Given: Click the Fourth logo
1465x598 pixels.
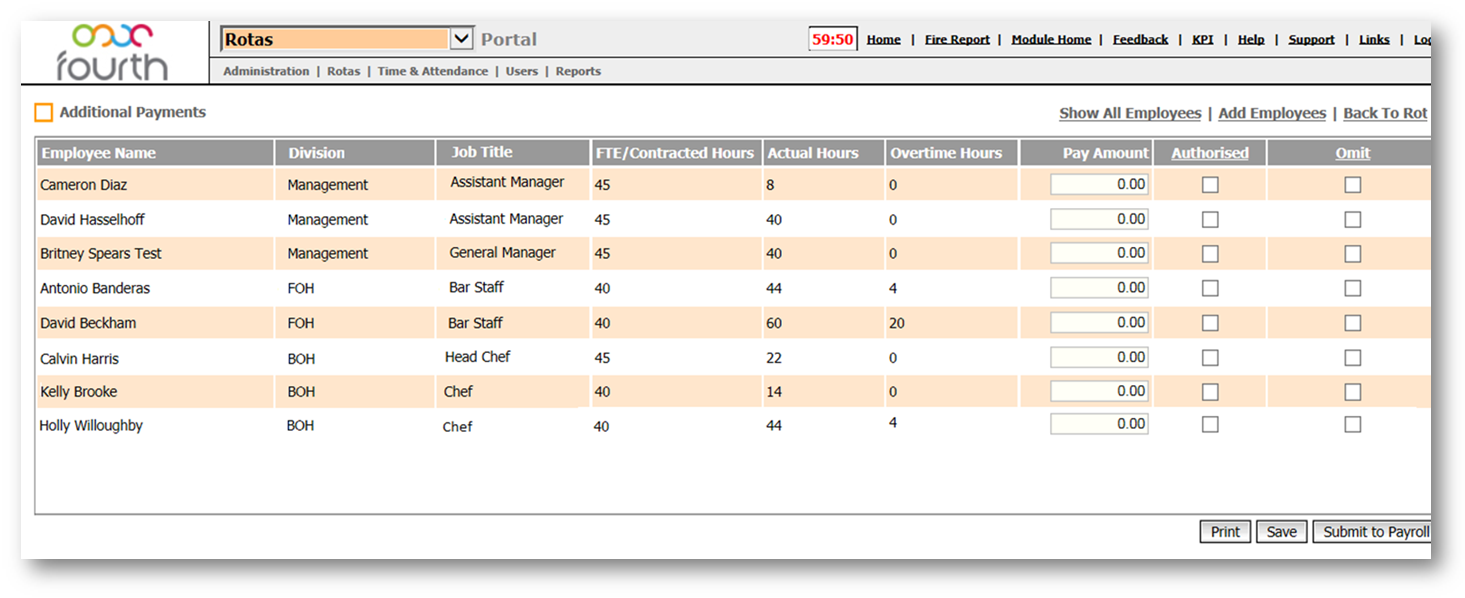Looking at the screenshot, I should point(112,52).
